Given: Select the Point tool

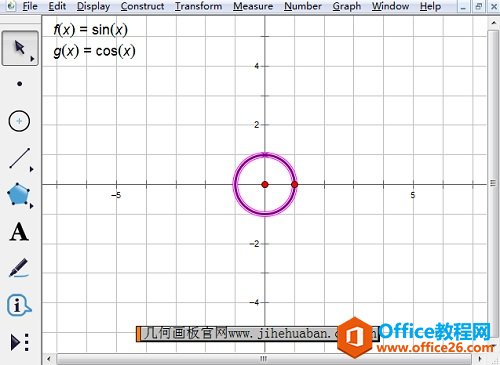Looking at the screenshot, I should [20, 84].
